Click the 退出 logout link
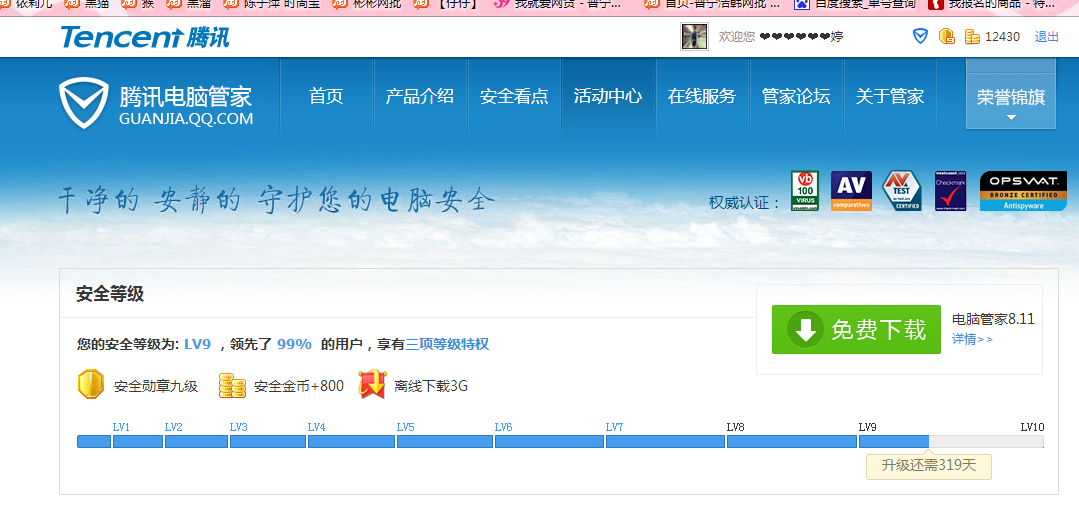 1047,36
